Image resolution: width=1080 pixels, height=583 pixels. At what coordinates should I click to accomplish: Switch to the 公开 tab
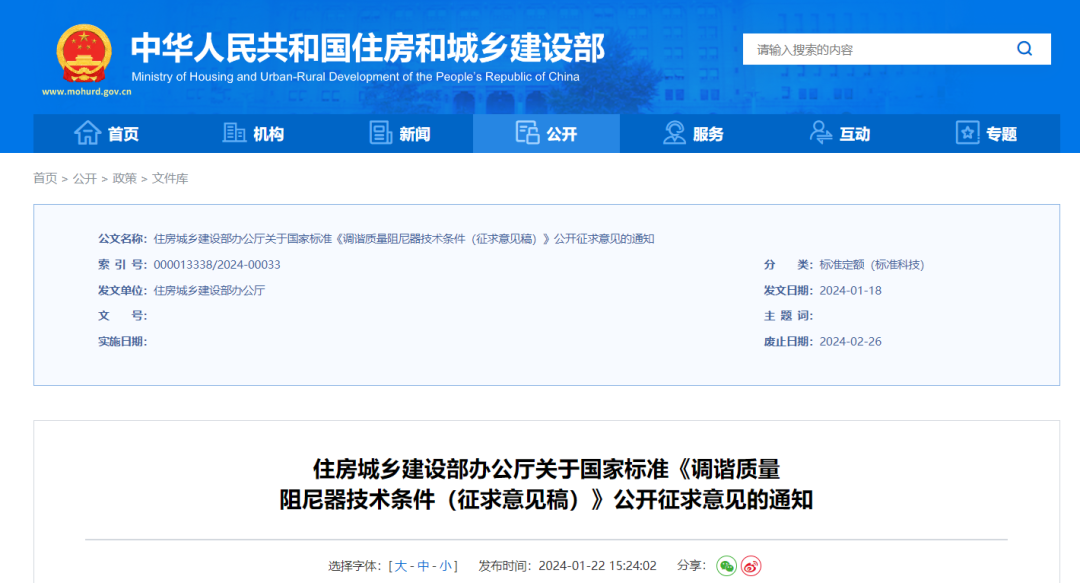pos(546,133)
